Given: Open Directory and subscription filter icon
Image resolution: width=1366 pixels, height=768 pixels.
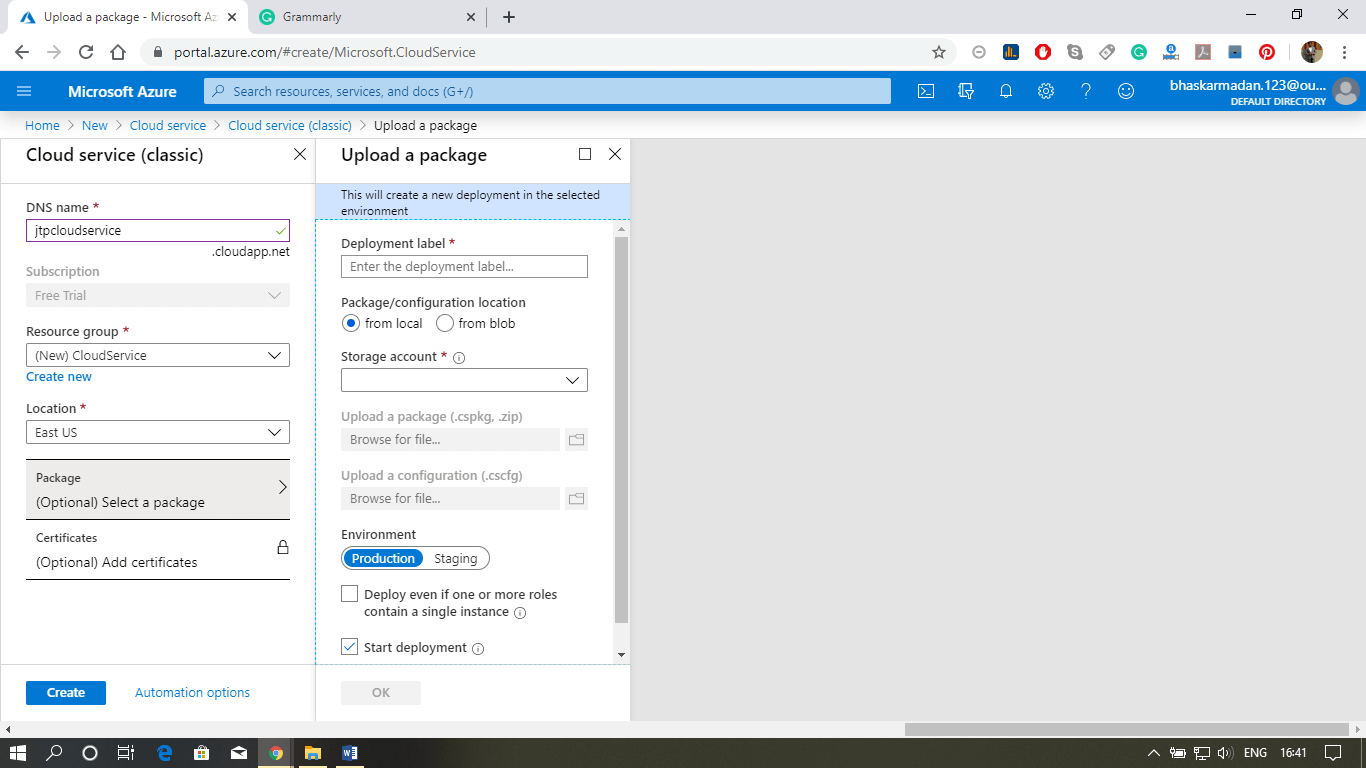Looking at the screenshot, I should tap(966, 91).
